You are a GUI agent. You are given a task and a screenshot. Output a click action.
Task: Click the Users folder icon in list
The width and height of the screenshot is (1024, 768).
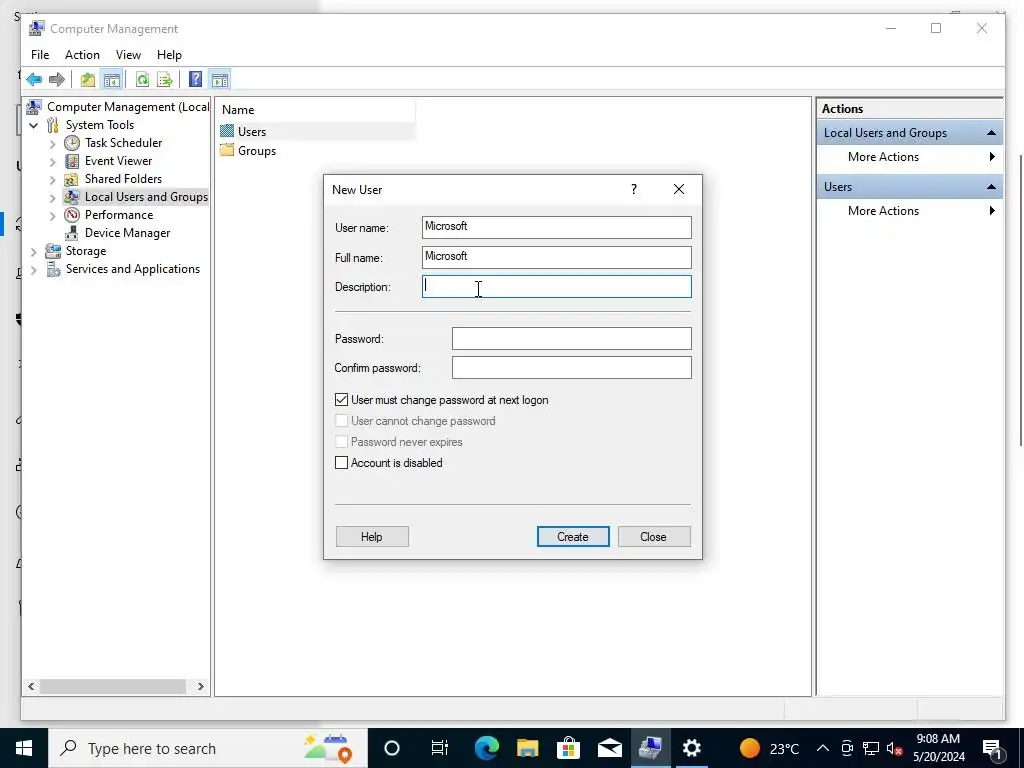(x=227, y=131)
